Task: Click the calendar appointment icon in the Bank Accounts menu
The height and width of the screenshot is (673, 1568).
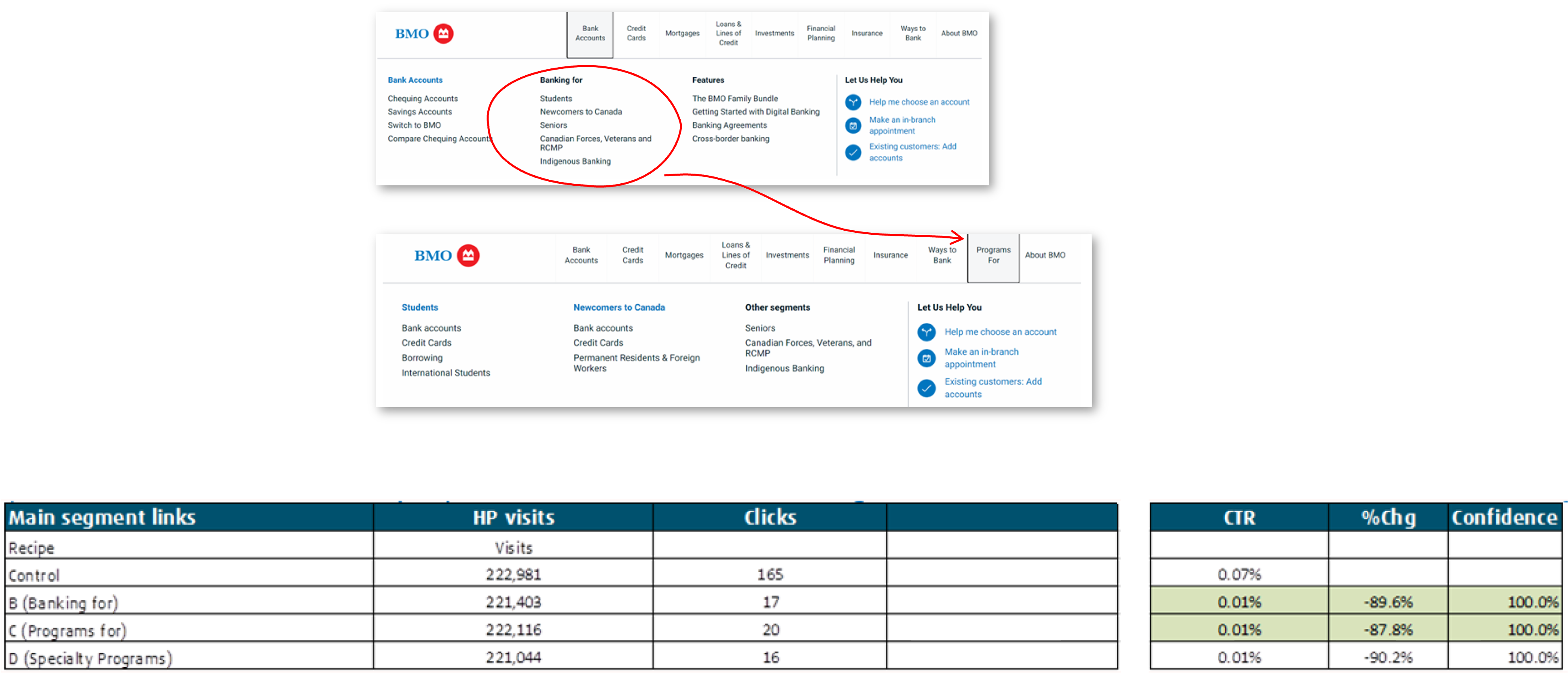Action: coord(853,125)
